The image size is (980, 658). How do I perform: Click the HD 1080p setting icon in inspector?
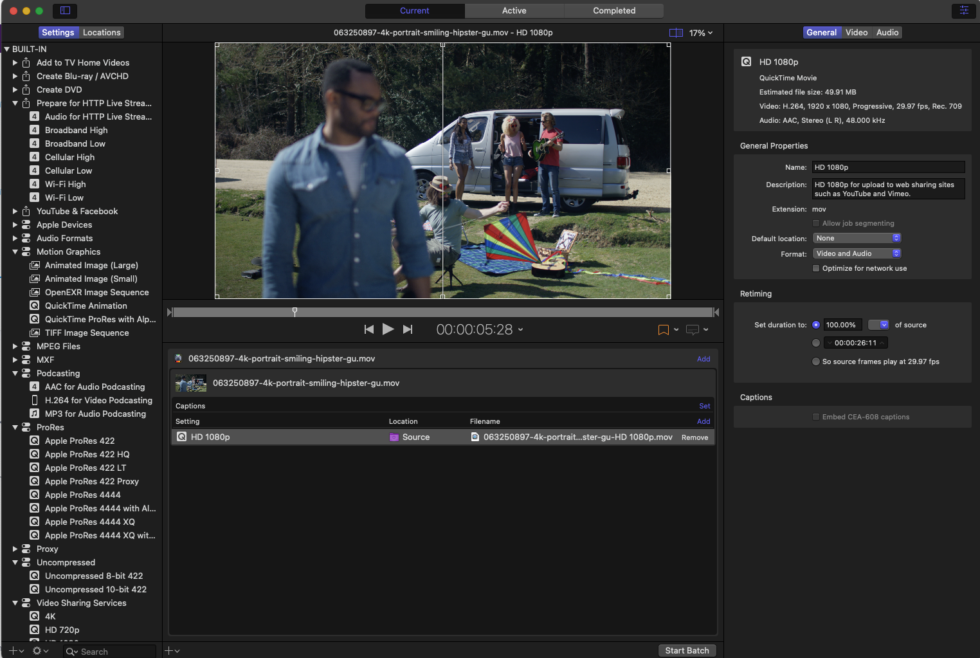coord(746,61)
